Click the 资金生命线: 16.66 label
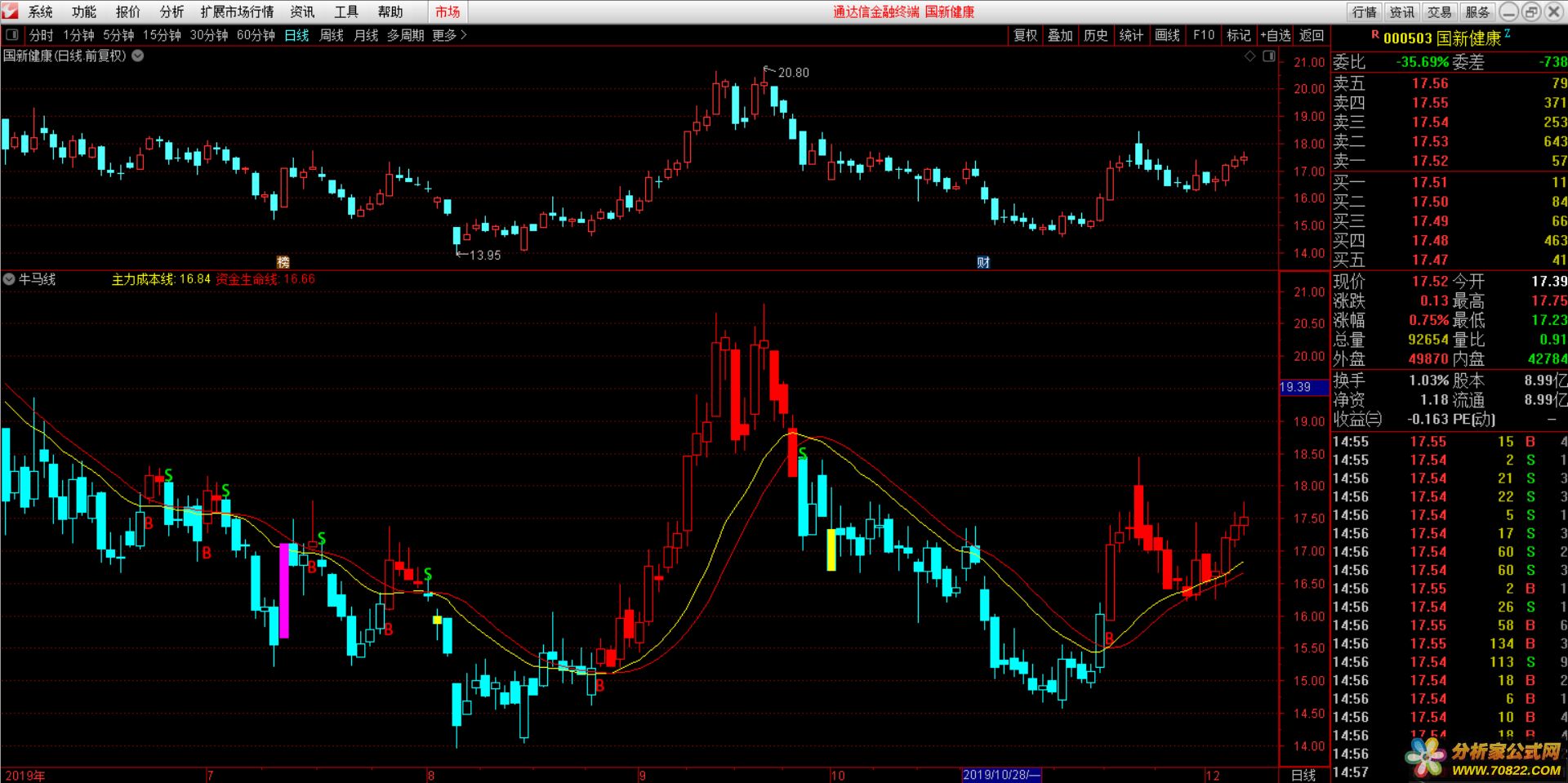Screen dimensions: 1568x783 [265, 279]
